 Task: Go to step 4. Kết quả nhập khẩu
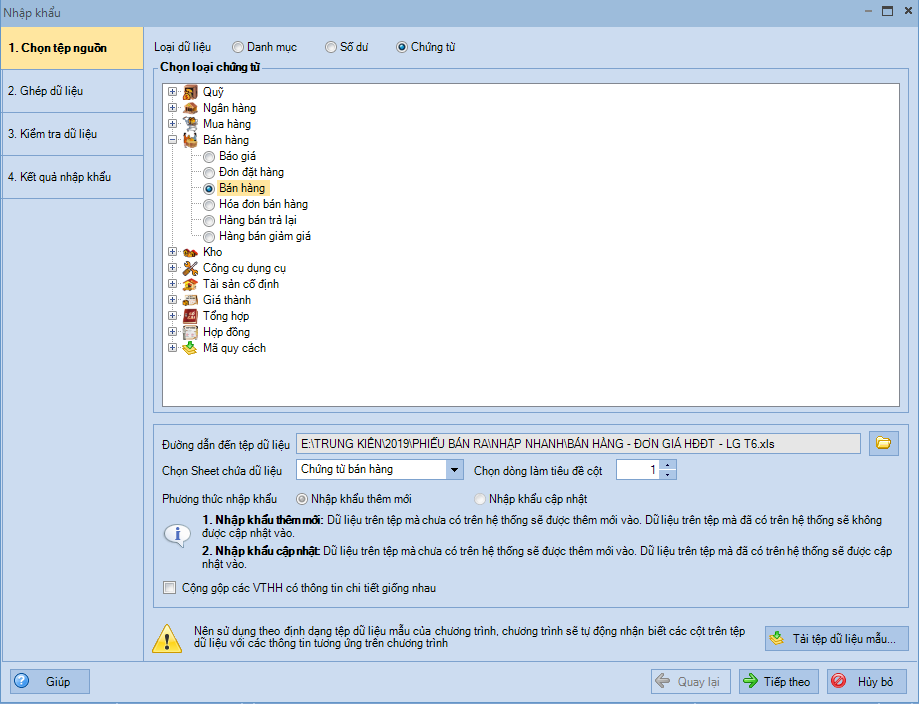72,176
